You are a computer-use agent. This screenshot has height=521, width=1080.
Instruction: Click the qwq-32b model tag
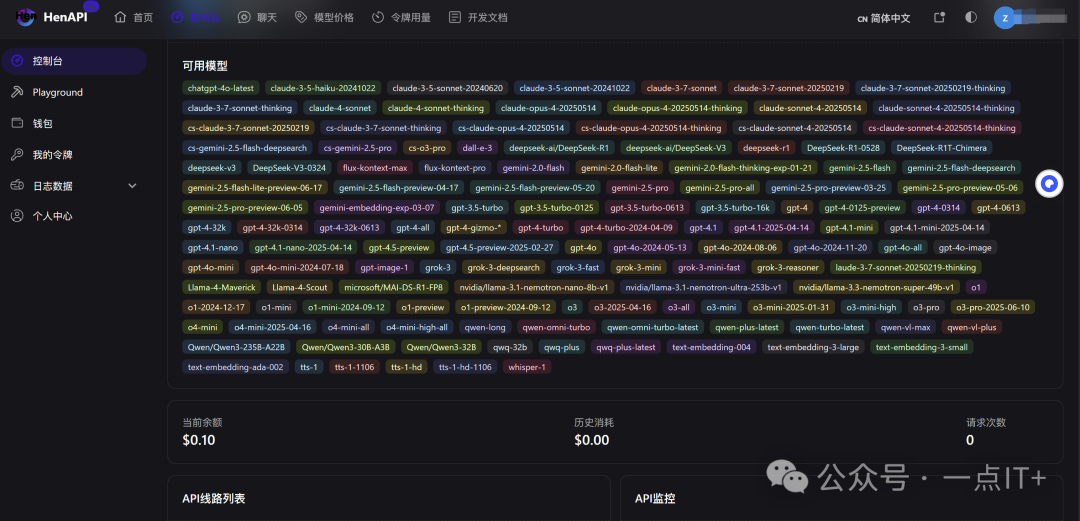click(x=510, y=347)
